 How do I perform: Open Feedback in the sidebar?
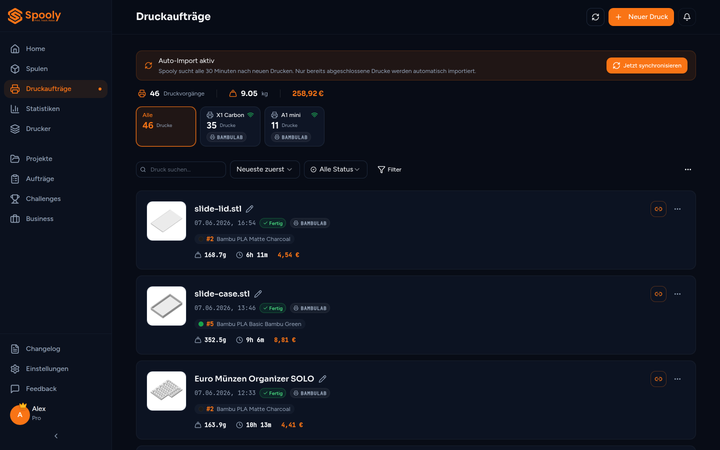coord(56,388)
